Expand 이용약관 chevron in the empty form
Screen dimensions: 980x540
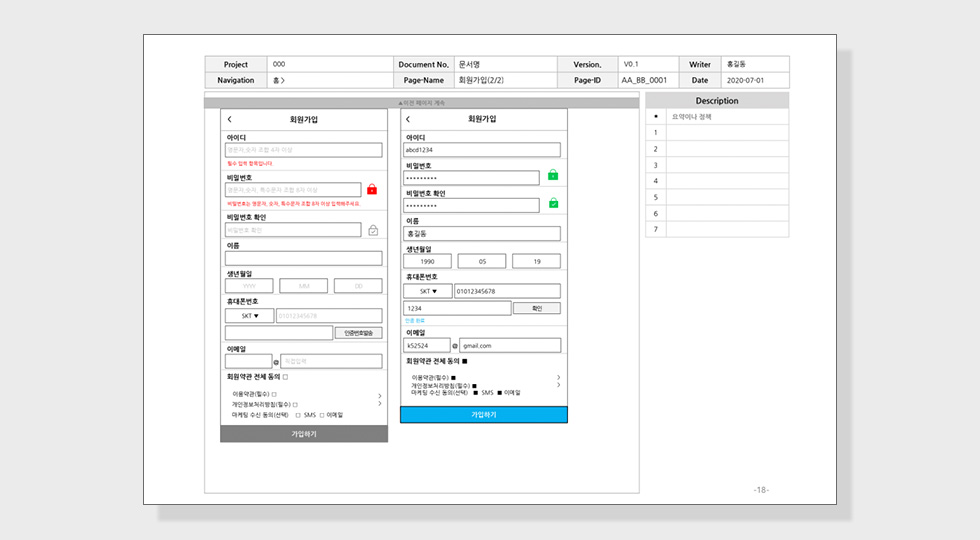click(380, 396)
